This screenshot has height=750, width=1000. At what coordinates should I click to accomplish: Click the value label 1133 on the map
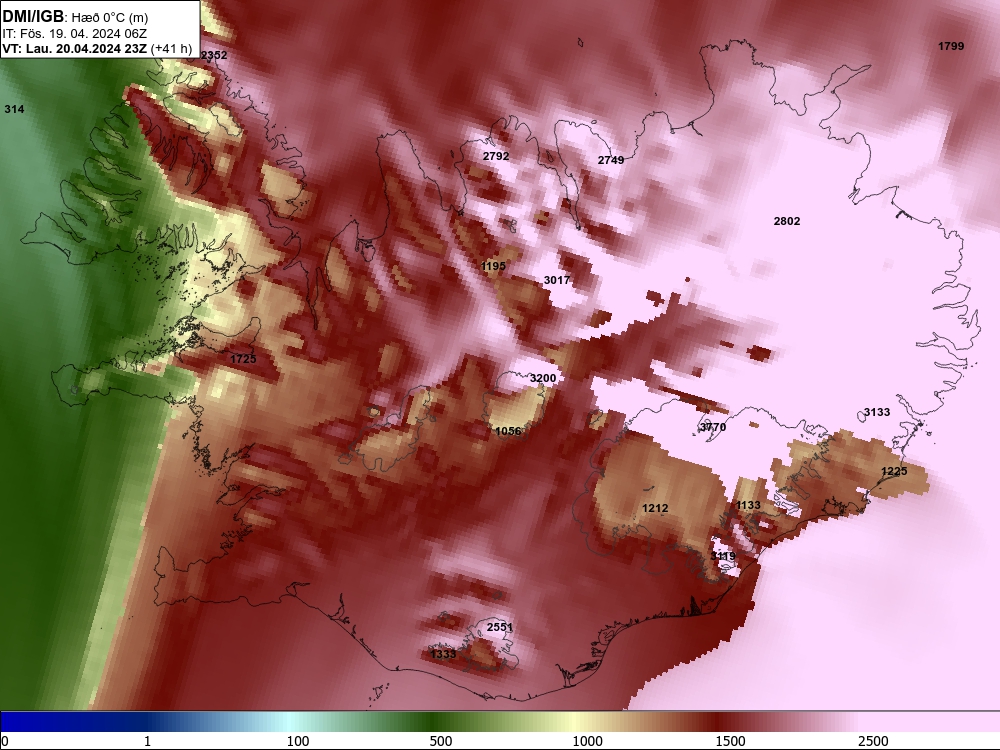tap(748, 505)
